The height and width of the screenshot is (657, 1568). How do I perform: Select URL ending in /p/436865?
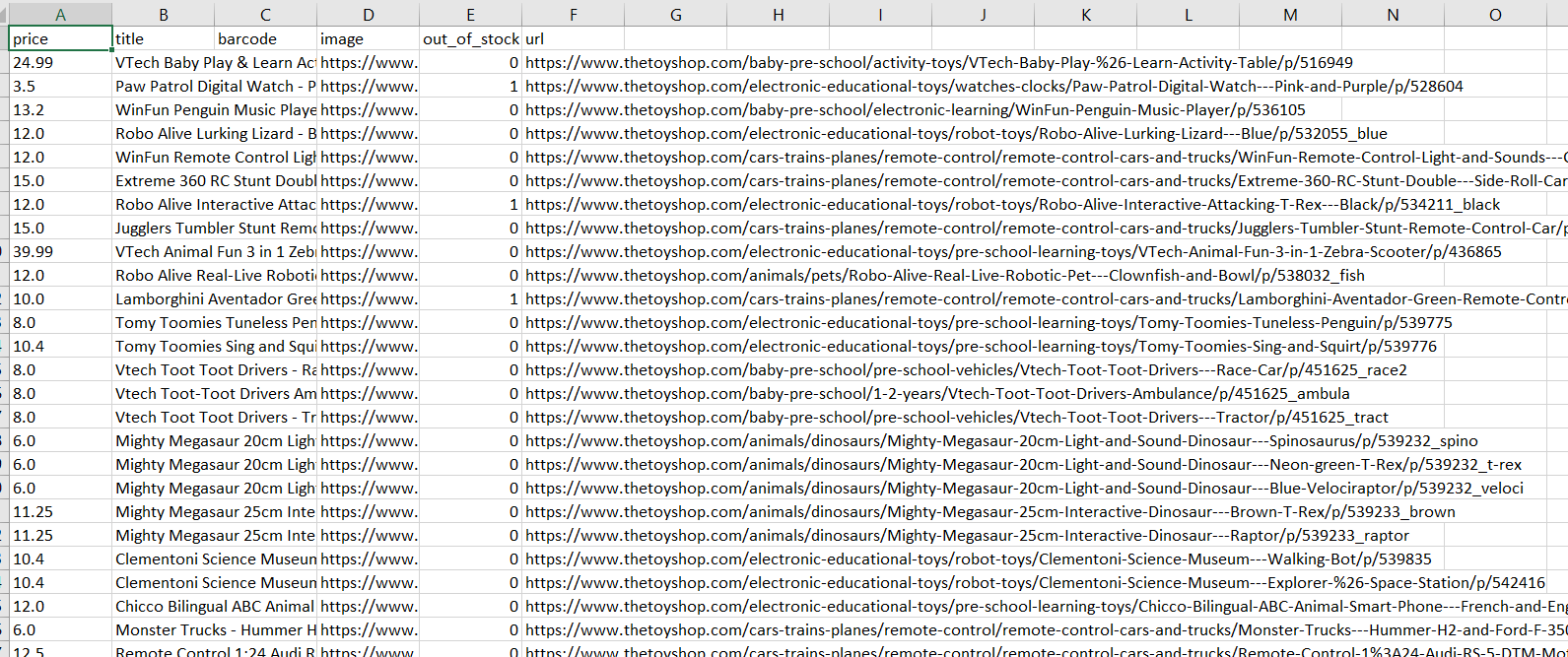pos(1014,251)
